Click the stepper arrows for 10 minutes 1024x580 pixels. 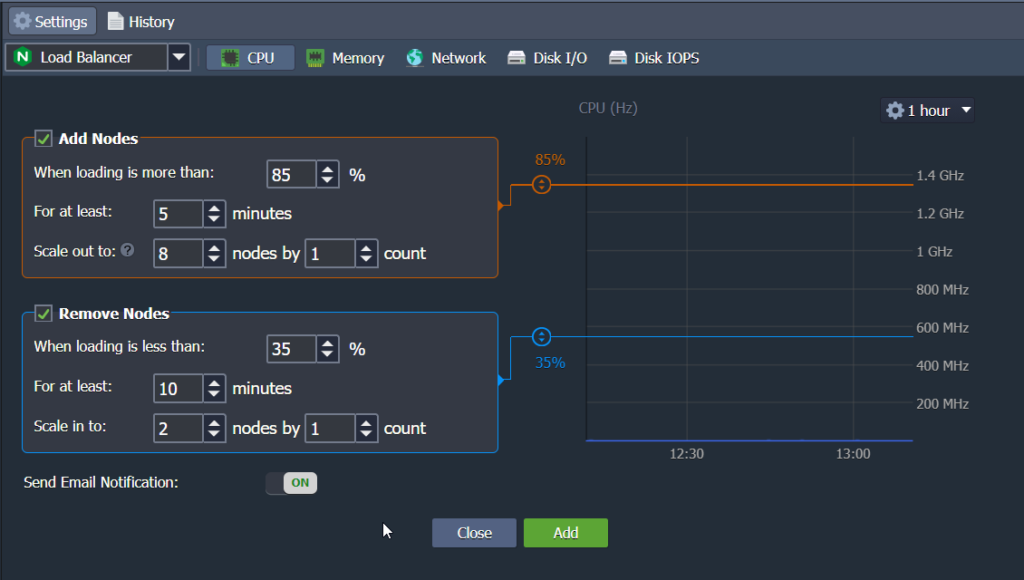214,389
